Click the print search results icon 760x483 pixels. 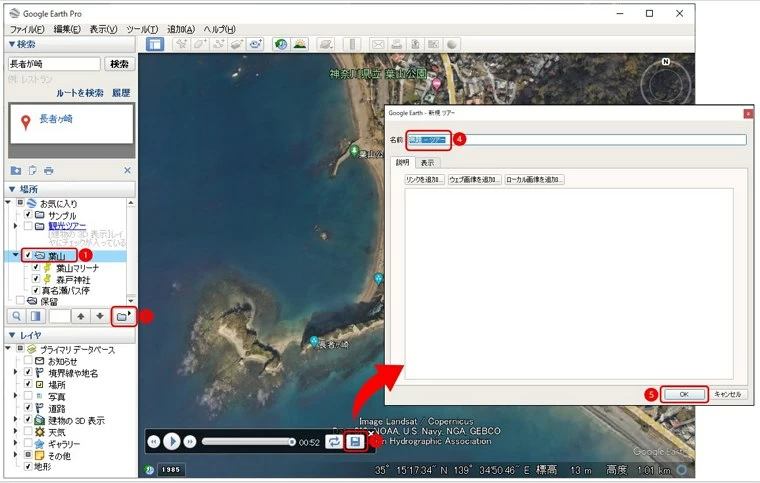[x=48, y=171]
